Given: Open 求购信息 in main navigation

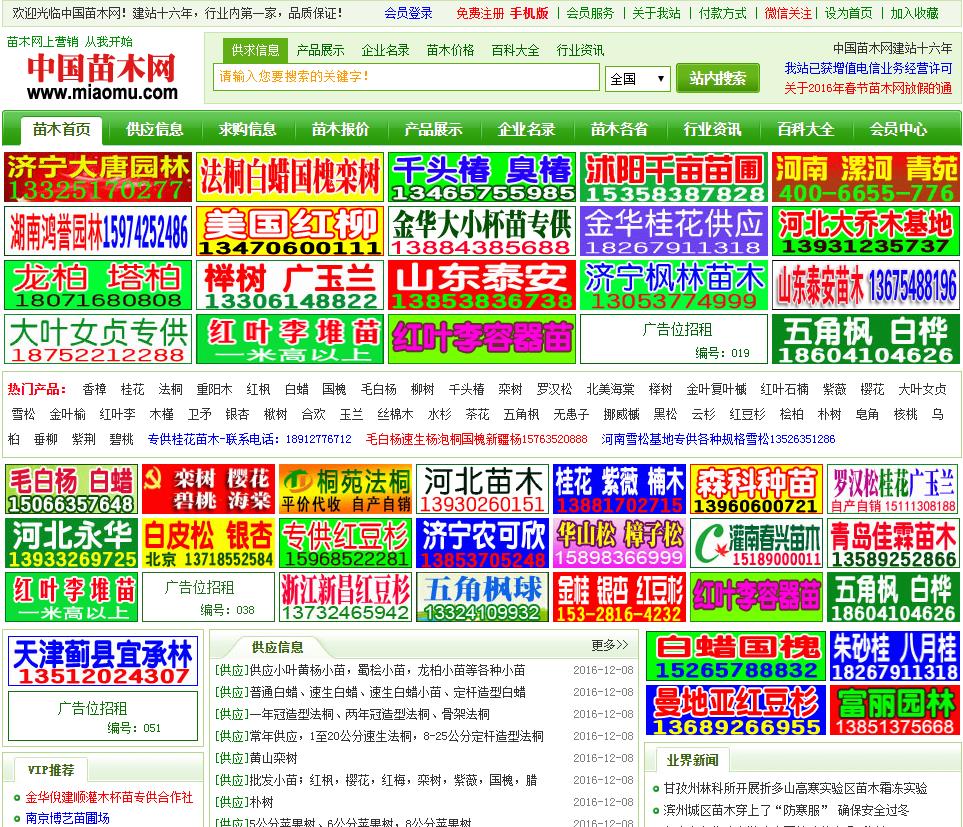Looking at the screenshot, I should click(x=247, y=130).
